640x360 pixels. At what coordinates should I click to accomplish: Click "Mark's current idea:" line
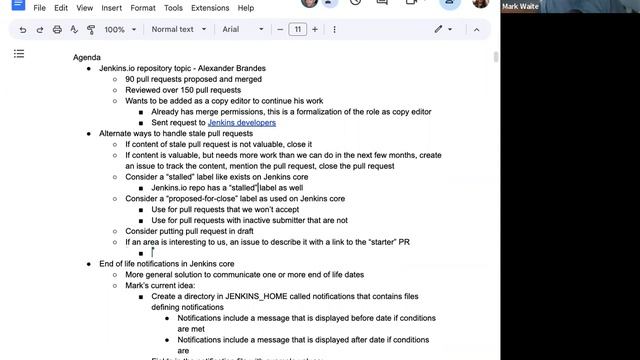click(x=160, y=285)
